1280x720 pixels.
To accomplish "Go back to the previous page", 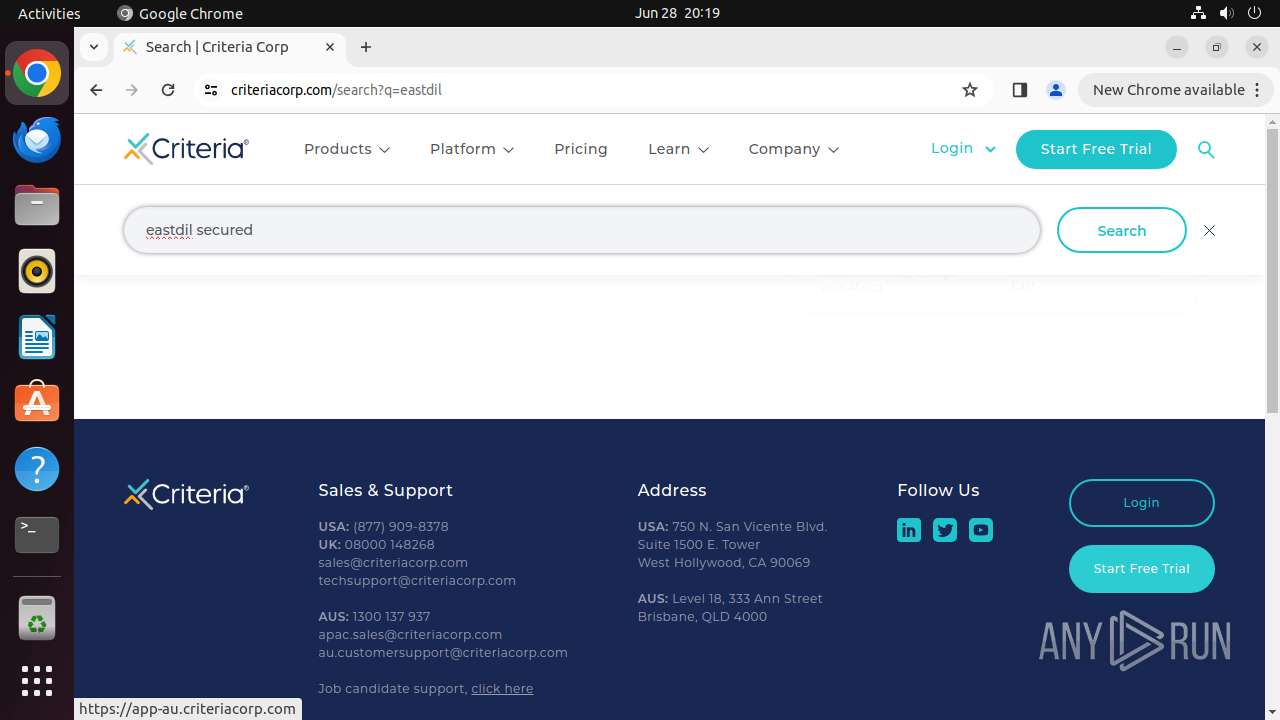I will pyautogui.click(x=96, y=90).
